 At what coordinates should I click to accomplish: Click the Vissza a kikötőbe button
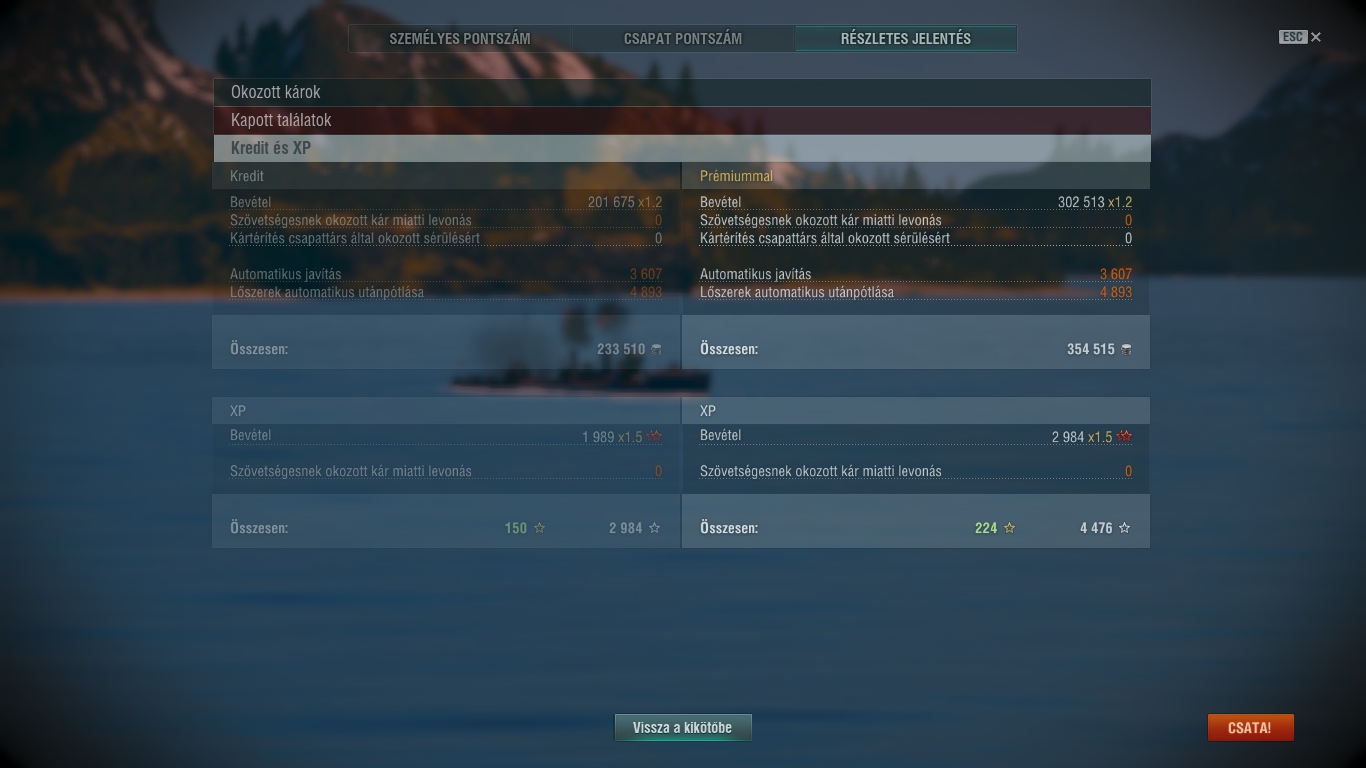point(683,728)
